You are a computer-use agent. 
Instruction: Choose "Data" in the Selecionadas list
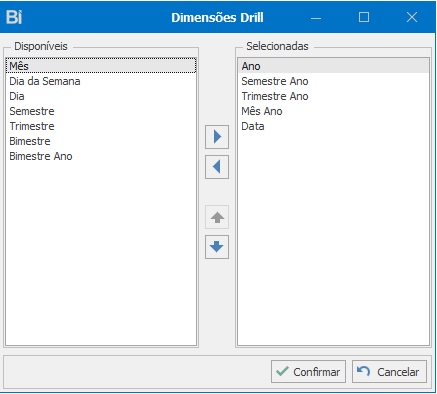point(333,126)
